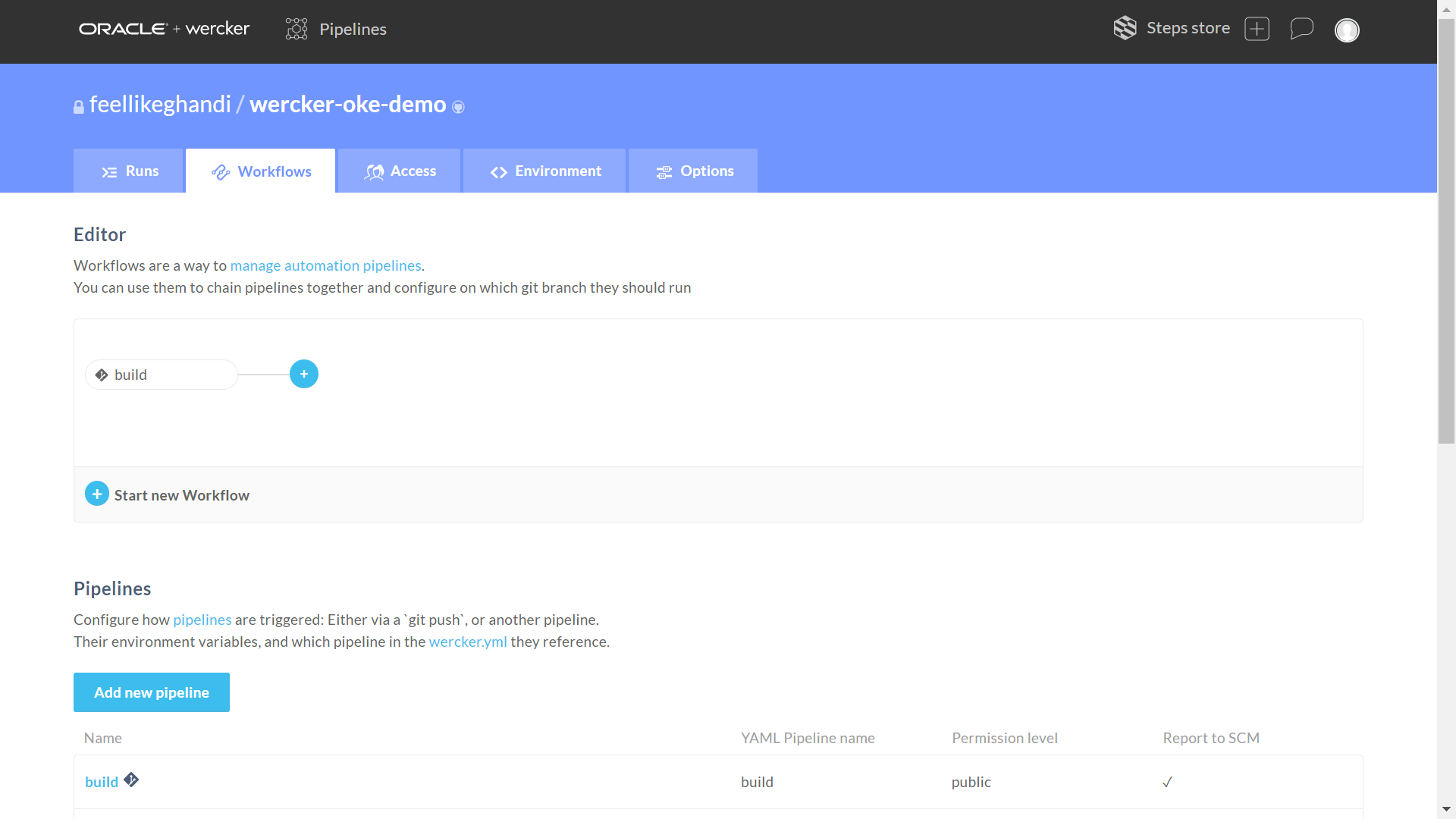
Task: Add pipeline after build with plus node
Action: coord(304,374)
